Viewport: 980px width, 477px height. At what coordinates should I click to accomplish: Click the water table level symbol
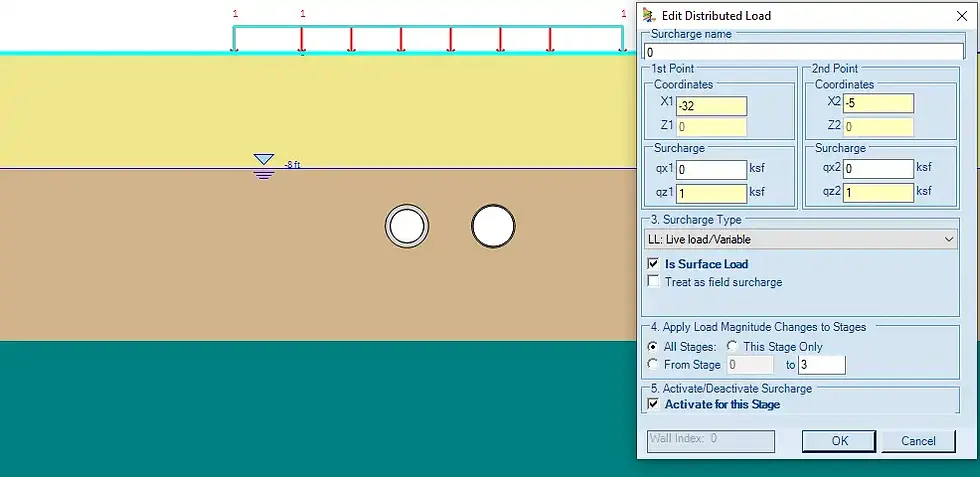[x=264, y=167]
